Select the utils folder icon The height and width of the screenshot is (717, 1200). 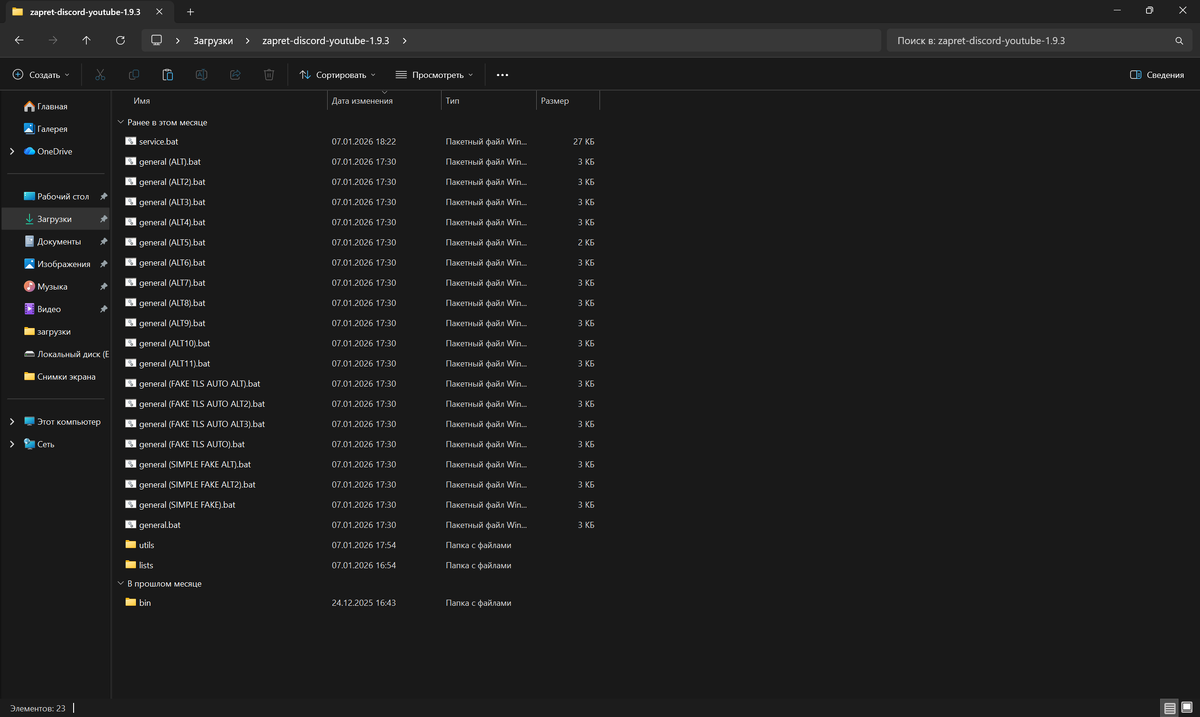coord(130,545)
